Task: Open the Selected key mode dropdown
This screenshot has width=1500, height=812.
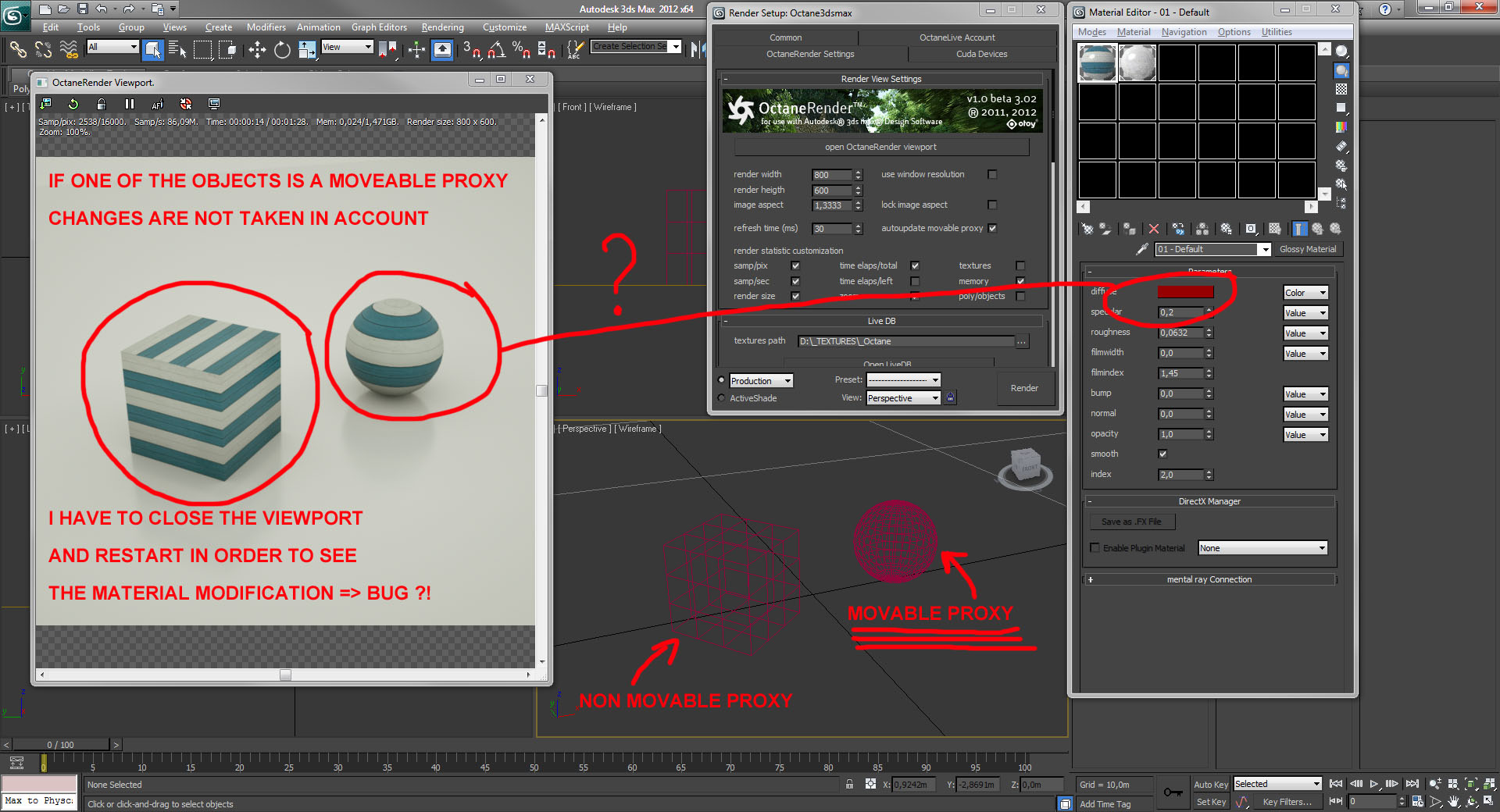Action: point(1278,784)
